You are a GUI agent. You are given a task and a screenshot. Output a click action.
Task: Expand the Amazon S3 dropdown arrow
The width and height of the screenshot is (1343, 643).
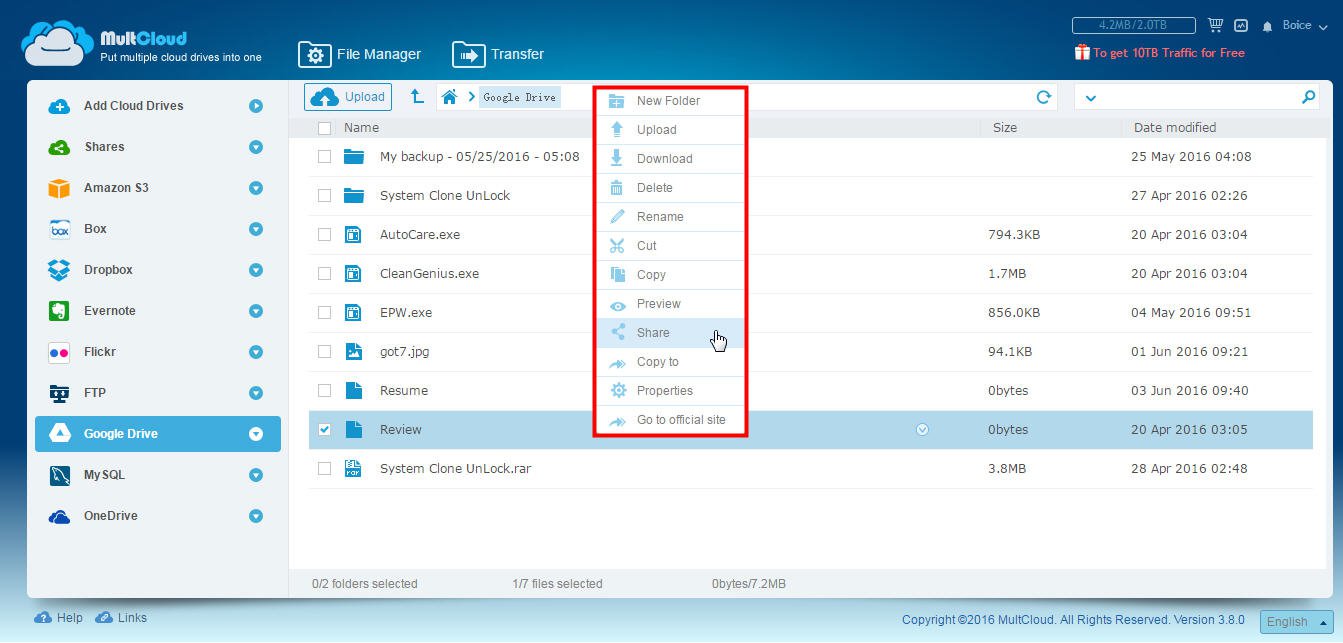pyautogui.click(x=256, y=188)
